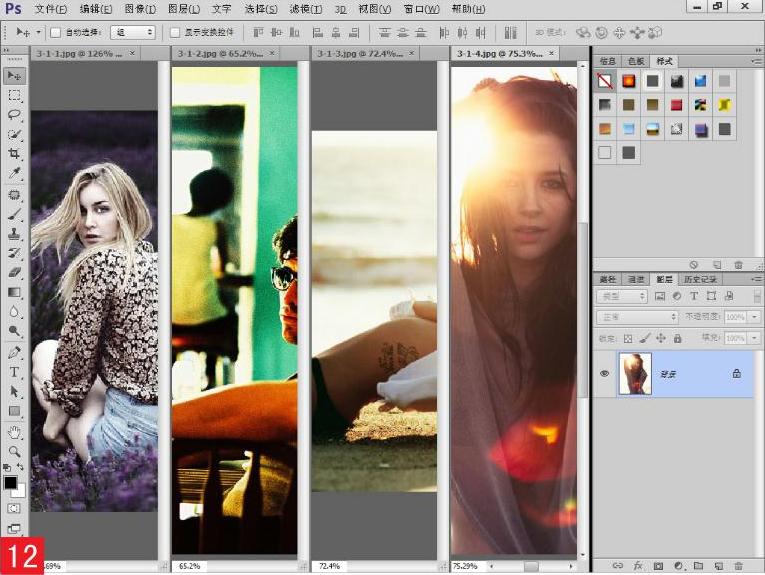Select the Blur tool
The height and width of the screenshot is (575, 765).
tap(14, 312)
